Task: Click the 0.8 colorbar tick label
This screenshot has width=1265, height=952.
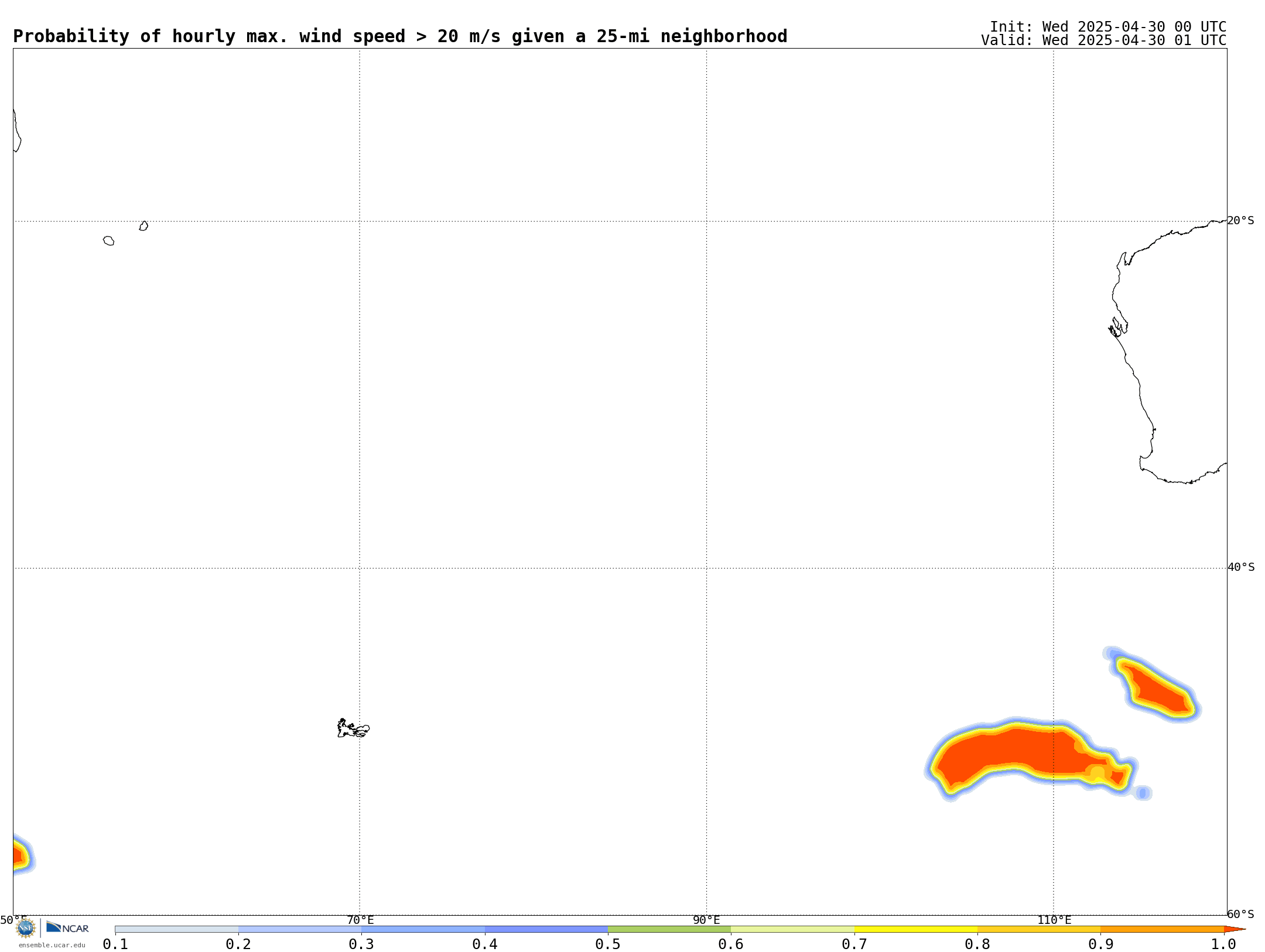Action: point(977,944)
